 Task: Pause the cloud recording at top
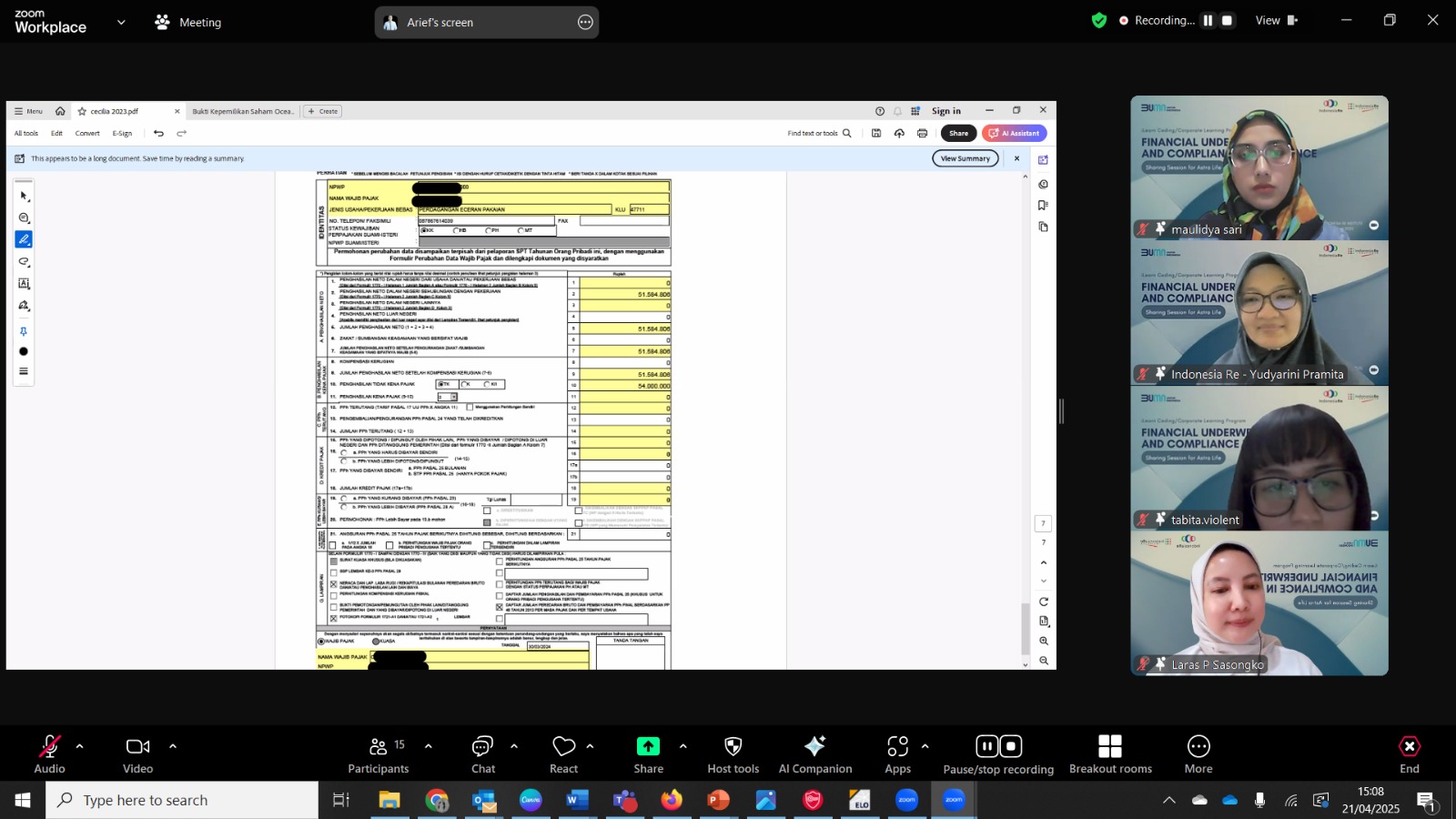pos(1208,20)
